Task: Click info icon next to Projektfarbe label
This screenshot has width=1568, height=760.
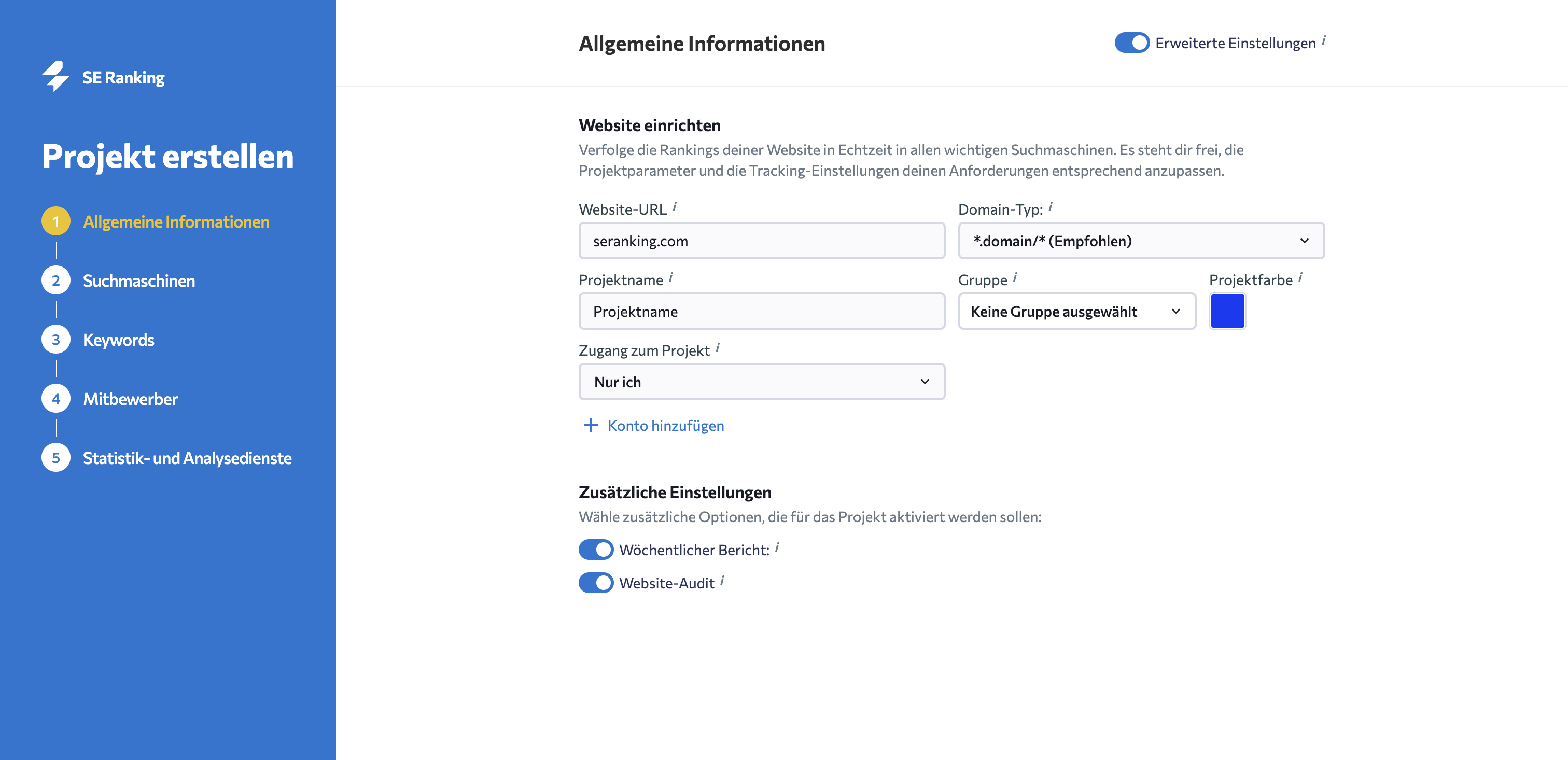Action: 1300,277
